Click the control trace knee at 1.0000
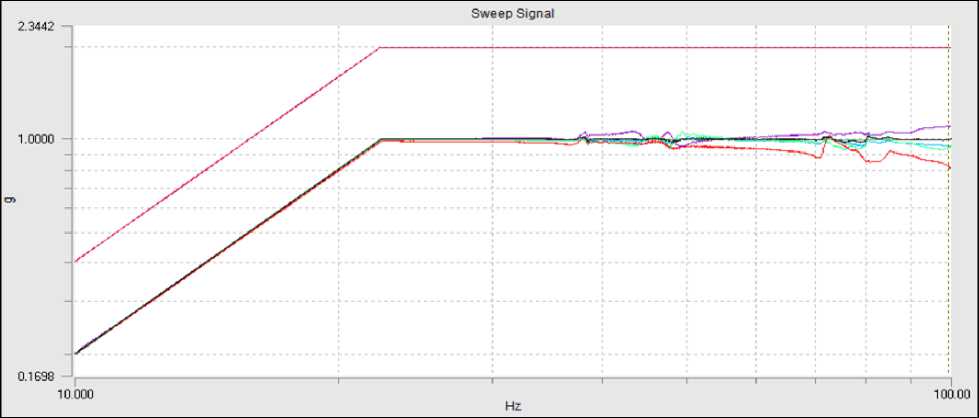Image resolution: width=979 pixels, height=418 pixels. (x=381, y=139)
